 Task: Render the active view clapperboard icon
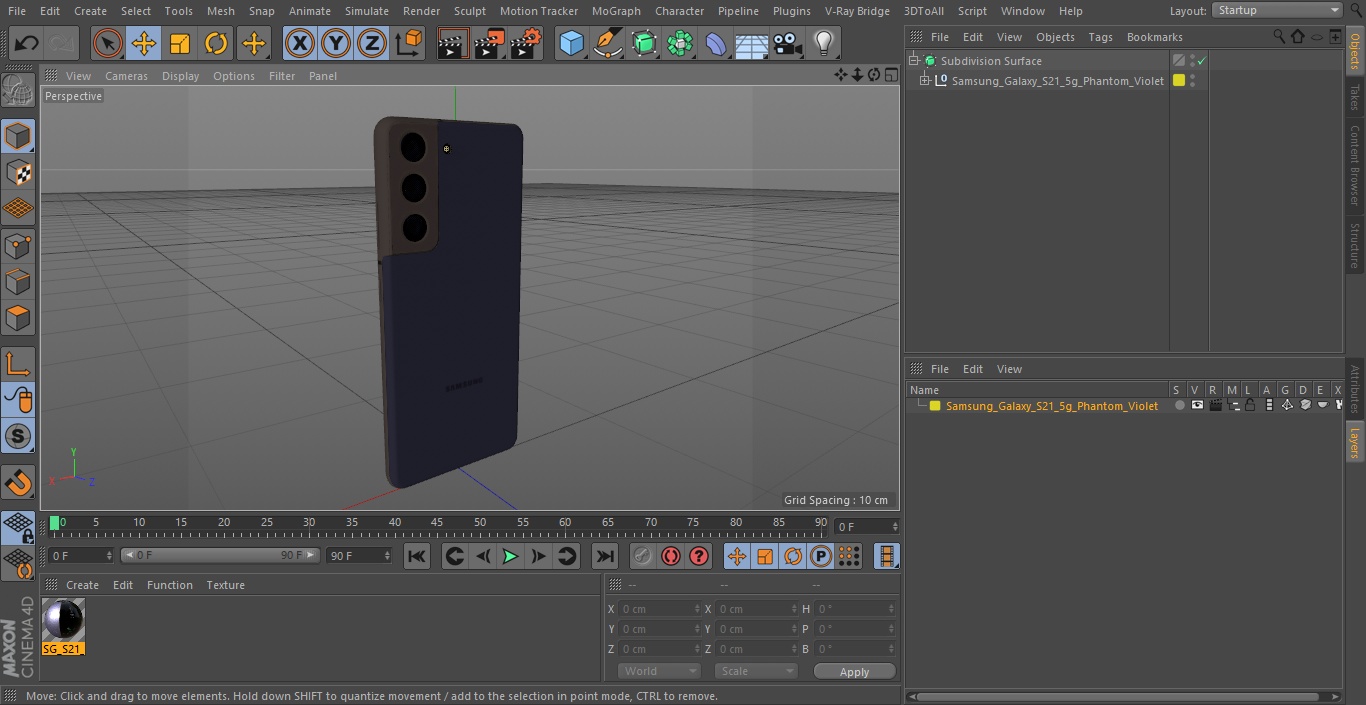pos(452,44)
